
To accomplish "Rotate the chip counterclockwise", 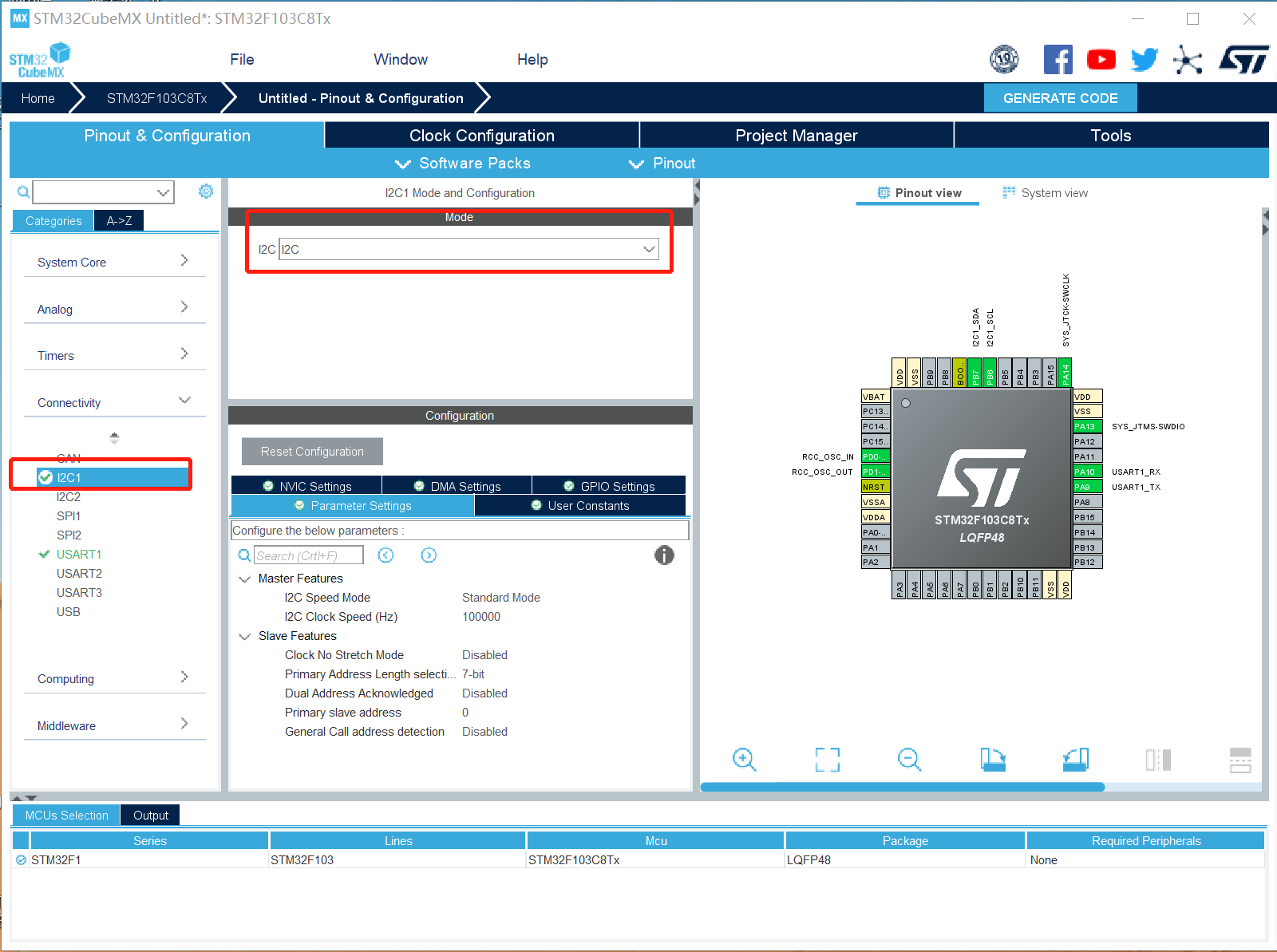I will tap(1076, 759).
